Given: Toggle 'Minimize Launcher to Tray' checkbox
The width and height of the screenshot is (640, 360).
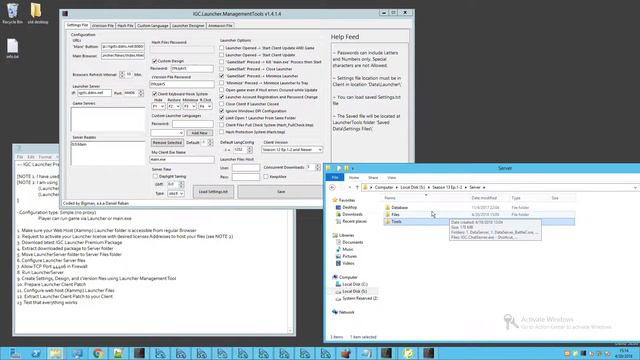Looking at the screenshot, I should 222,83.
